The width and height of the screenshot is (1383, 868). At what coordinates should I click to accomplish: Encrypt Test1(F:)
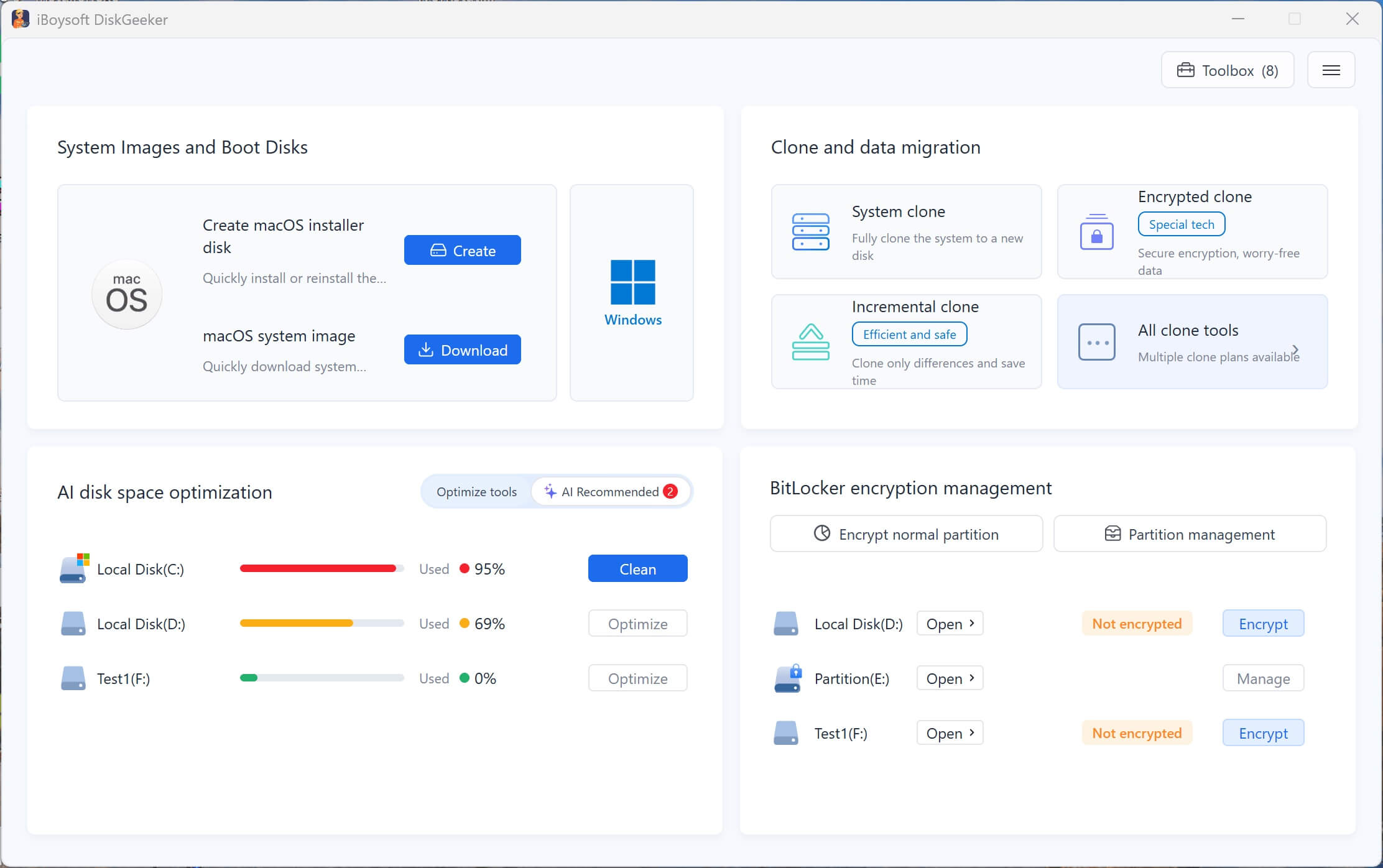pyautogui.click(x=1263, y=733)
